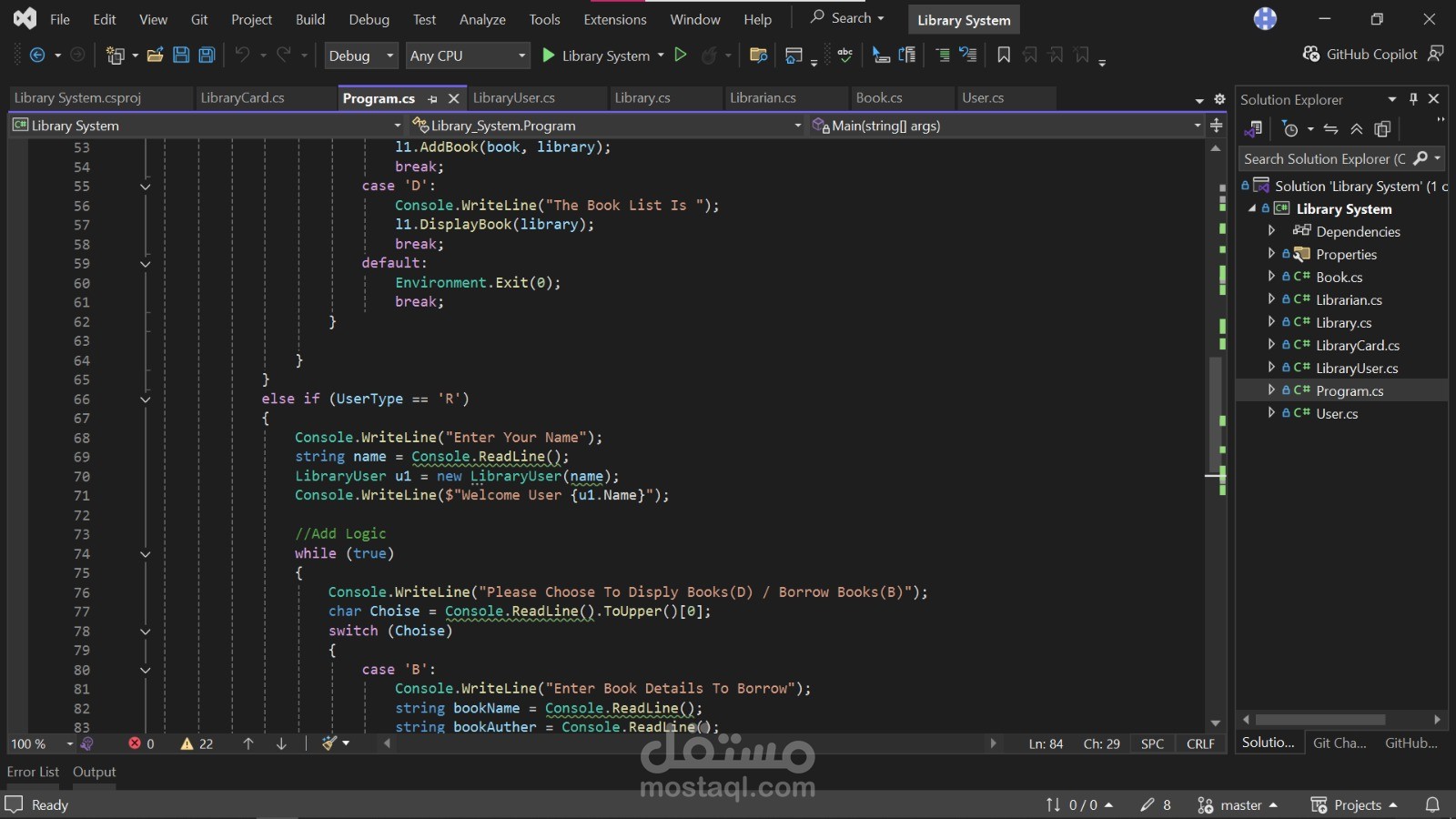Collapse the code block at line 66
Image resolution: width=1456 pixels, height=819 pixels.
(x=145, y=399)
